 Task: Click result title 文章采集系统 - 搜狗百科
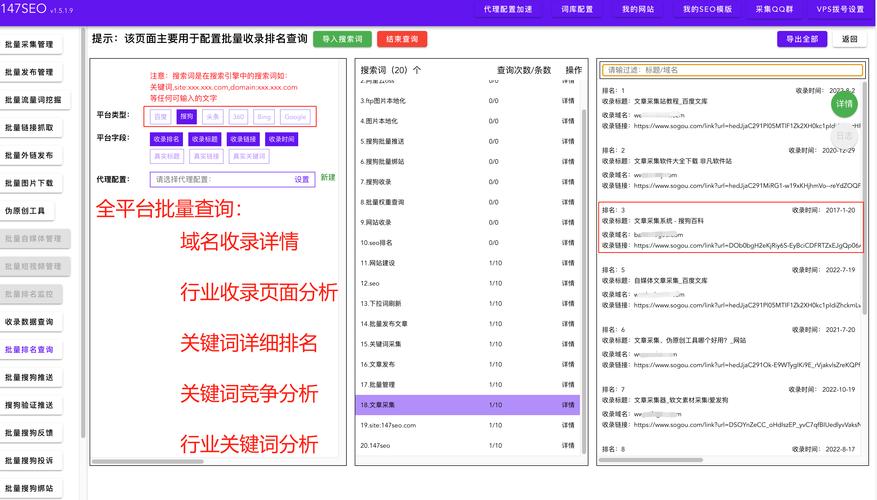click(669, 221)
